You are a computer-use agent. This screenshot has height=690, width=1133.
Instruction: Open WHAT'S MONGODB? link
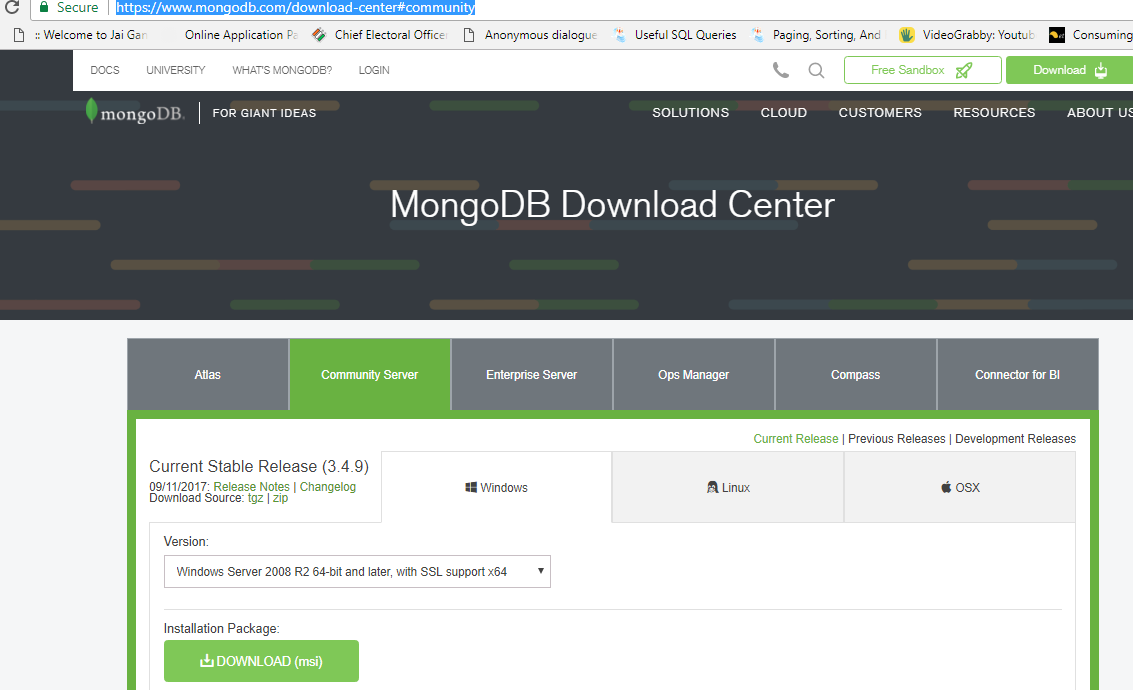pos(282,70)
